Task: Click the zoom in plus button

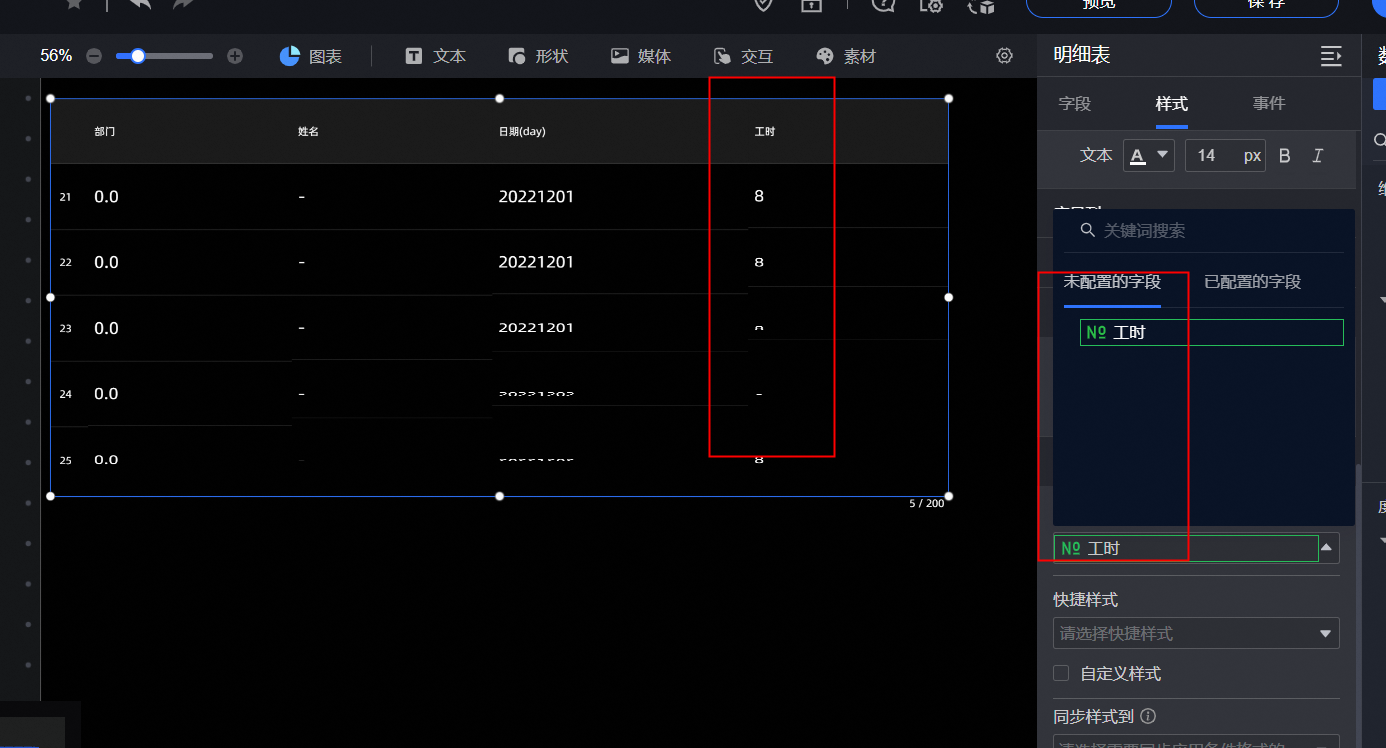Action: (x=235, y=56)
